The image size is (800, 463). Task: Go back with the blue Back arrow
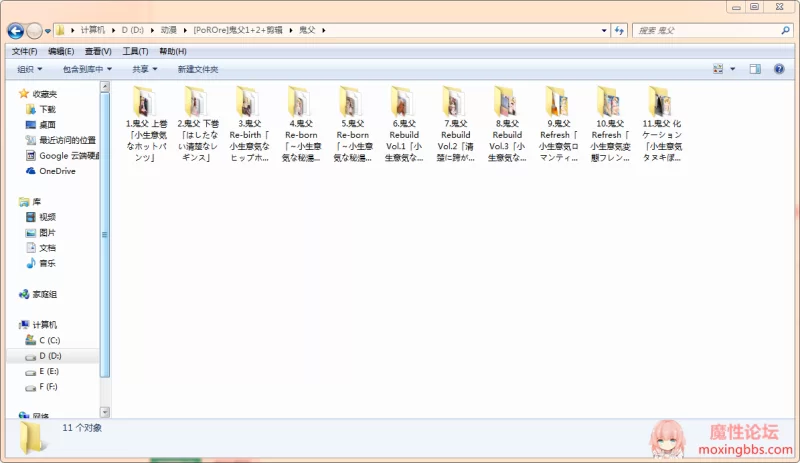pyautogui.click(x=15, y=31)
